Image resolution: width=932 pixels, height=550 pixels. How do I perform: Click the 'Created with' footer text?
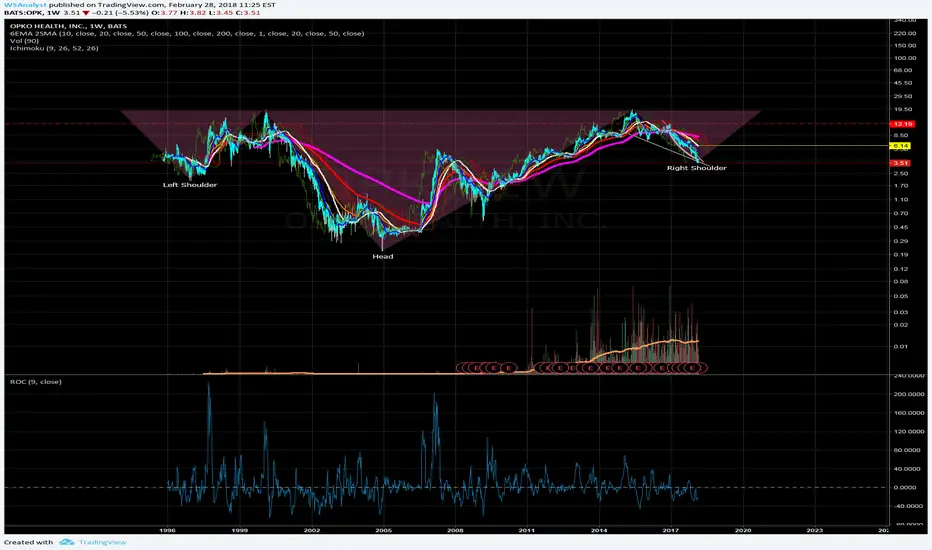(x=29, y=542)
